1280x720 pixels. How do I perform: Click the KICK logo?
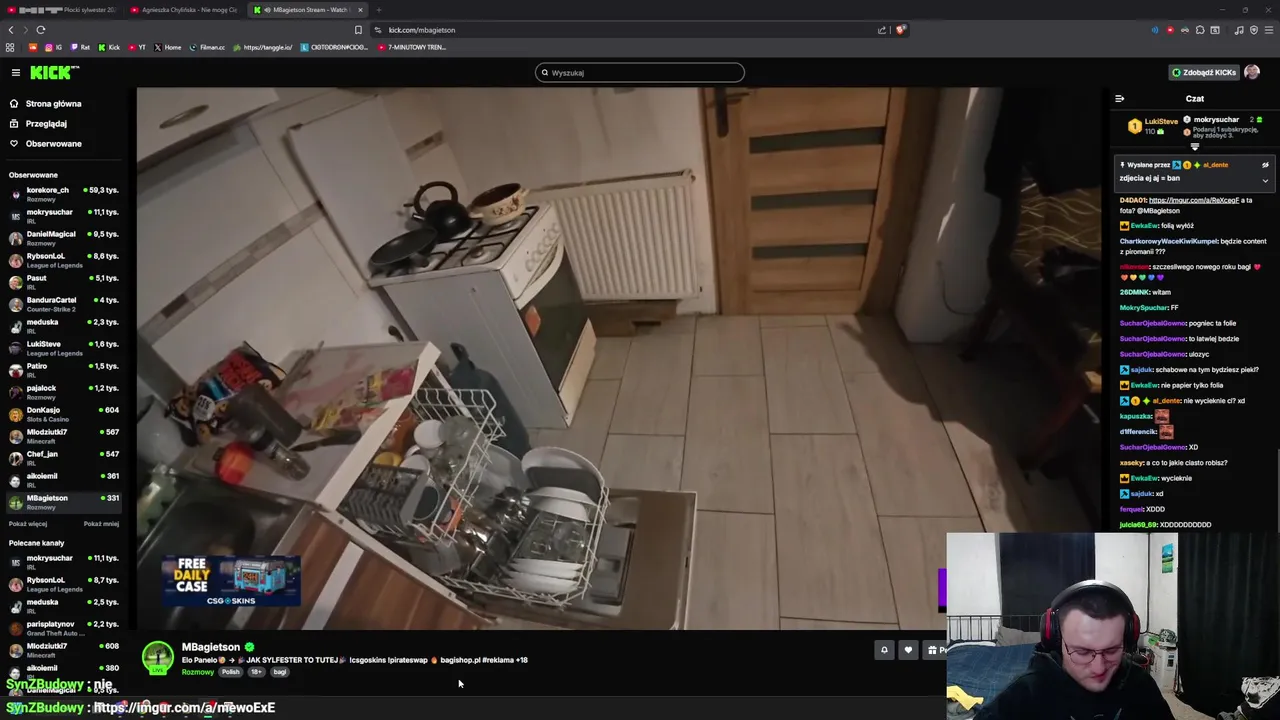click(54, 72)
